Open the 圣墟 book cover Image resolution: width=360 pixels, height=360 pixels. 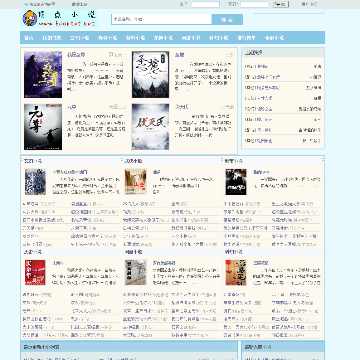[x=150, y=74]
